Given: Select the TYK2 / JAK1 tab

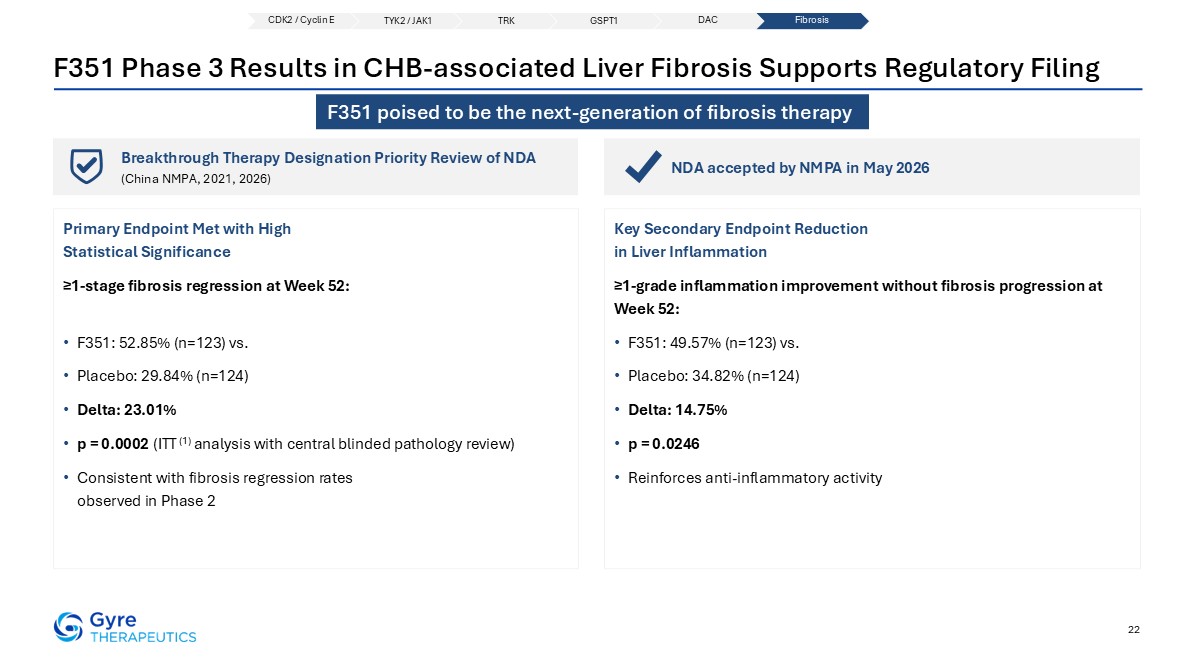Looking at the screenshot, I should pos(407,21).
